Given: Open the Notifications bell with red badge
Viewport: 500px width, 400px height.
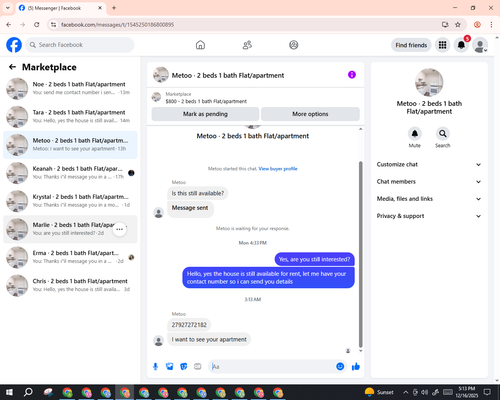Looking at the screenshot, I should click(461, 45).
